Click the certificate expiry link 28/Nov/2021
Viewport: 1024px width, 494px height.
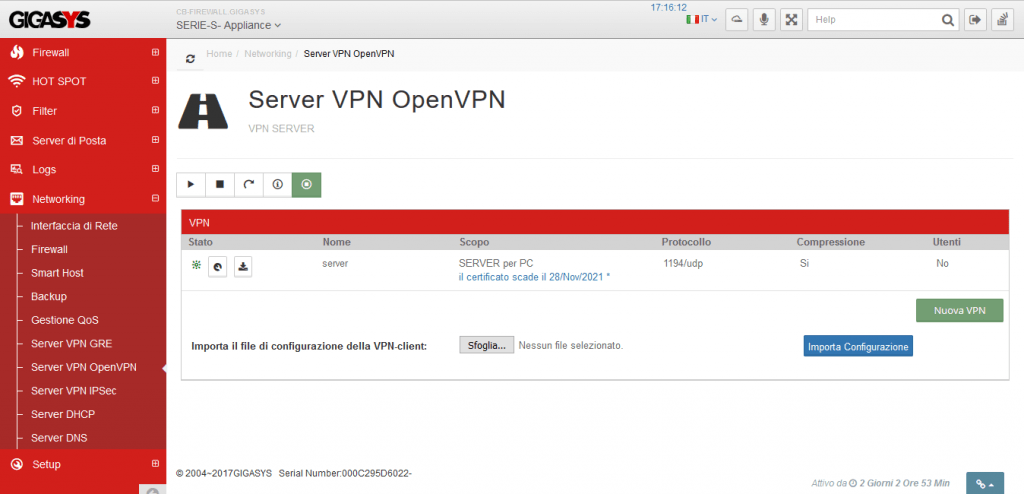pyautogui.click(x=534, y=277)
